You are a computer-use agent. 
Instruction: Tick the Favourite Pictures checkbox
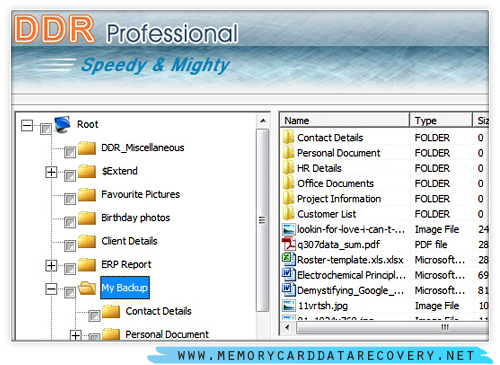(70, 199)
